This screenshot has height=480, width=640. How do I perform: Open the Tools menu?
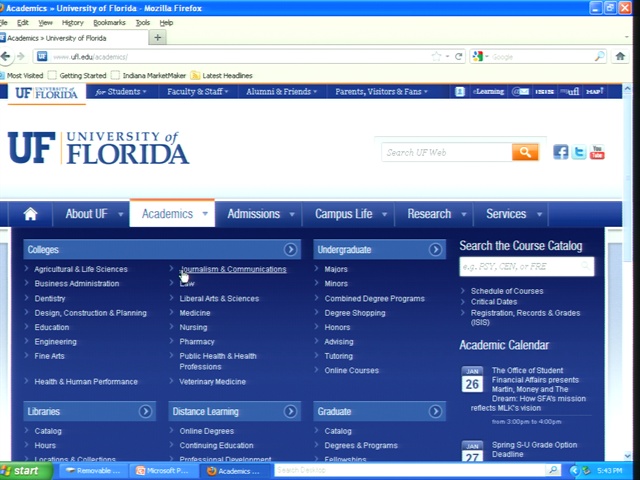coord(142,22)
